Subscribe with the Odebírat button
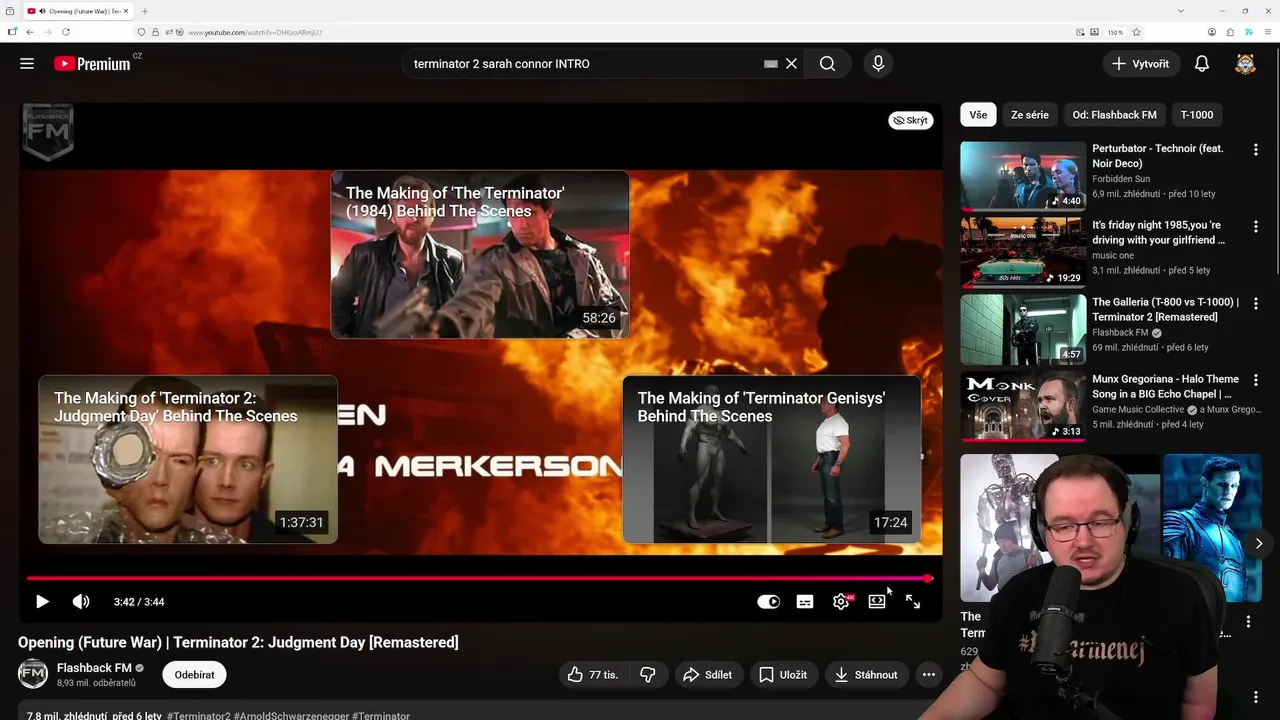This screenshot has width=1280, height=720. tap(194, 675)
